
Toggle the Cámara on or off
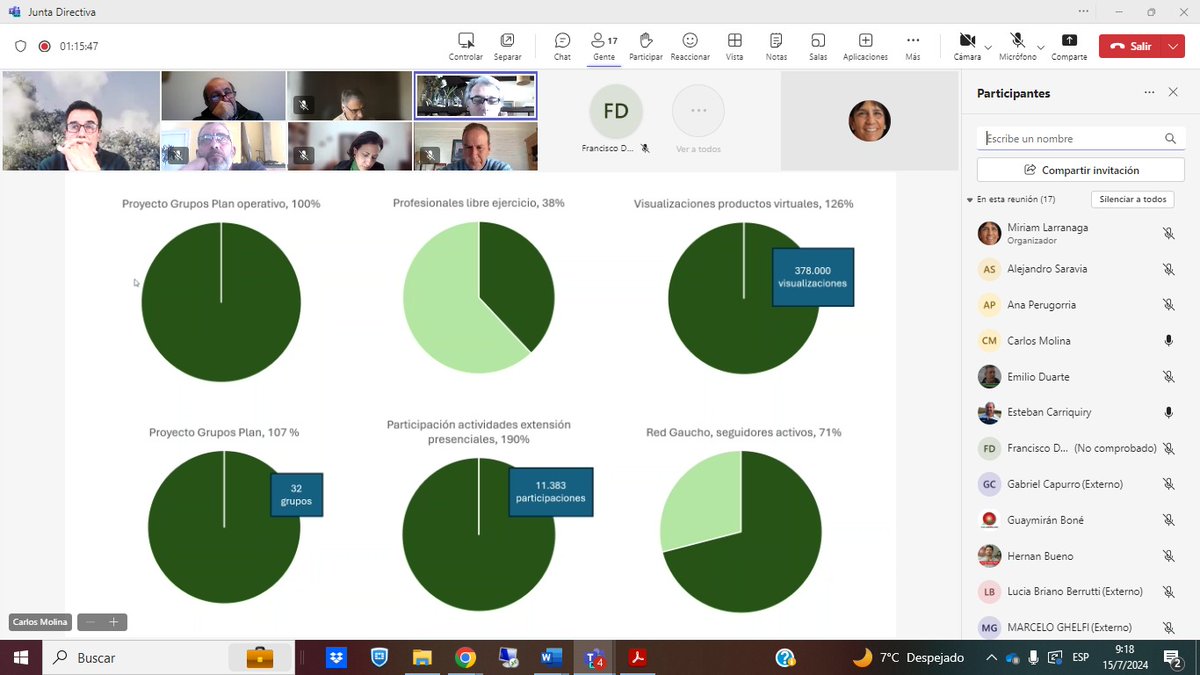[x=967, y=46]
